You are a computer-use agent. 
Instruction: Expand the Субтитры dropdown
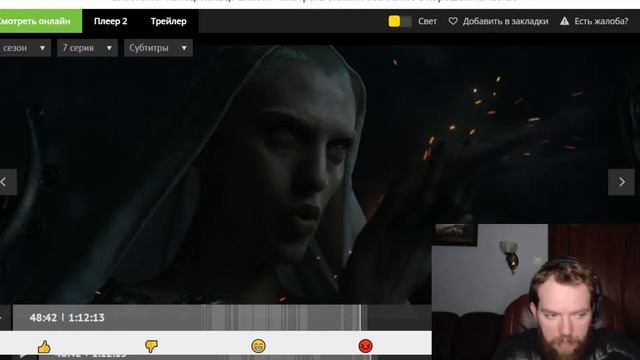(x=158, y=48)
